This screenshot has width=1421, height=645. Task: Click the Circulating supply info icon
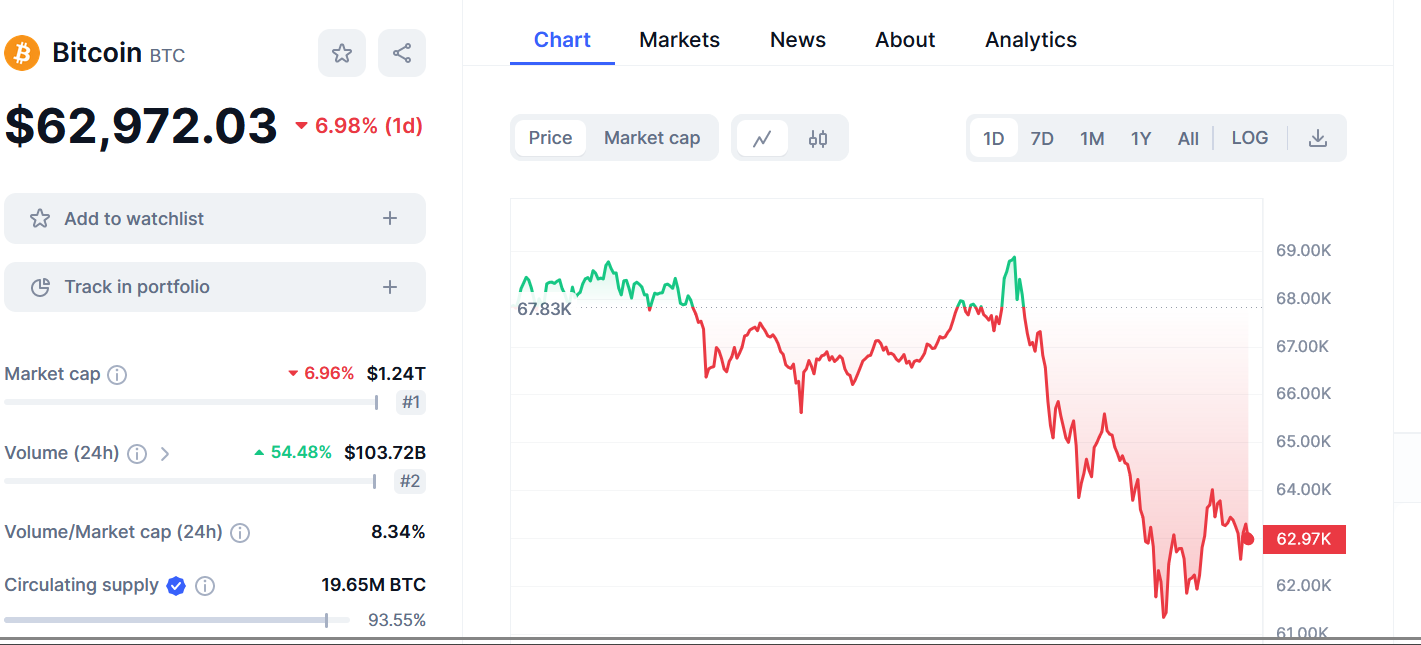[x=205, y=586]
